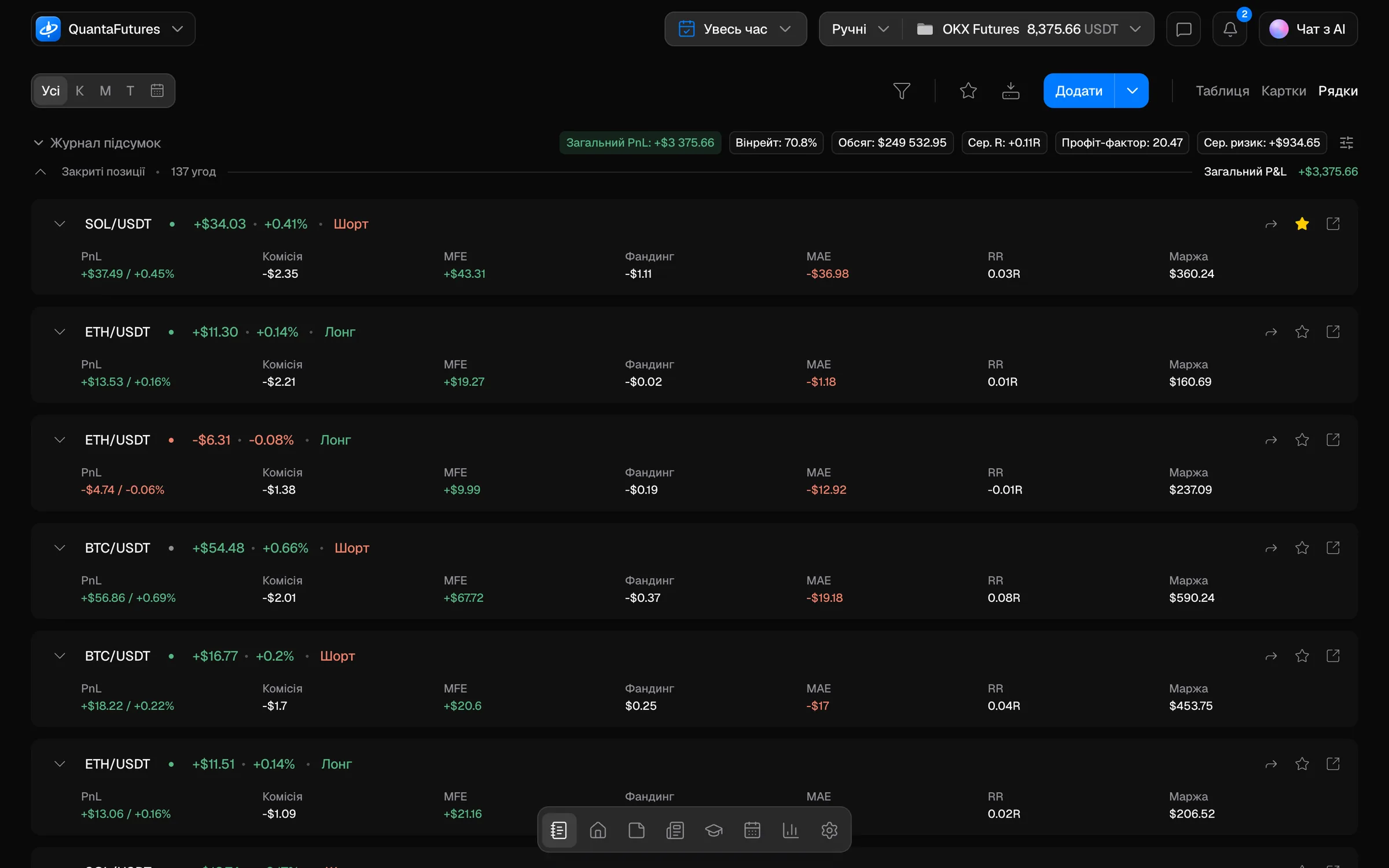The width and height of the screenshot is (1389, 868).
Task: Share the SOL/USDT trade
Action: point(1271,224)
